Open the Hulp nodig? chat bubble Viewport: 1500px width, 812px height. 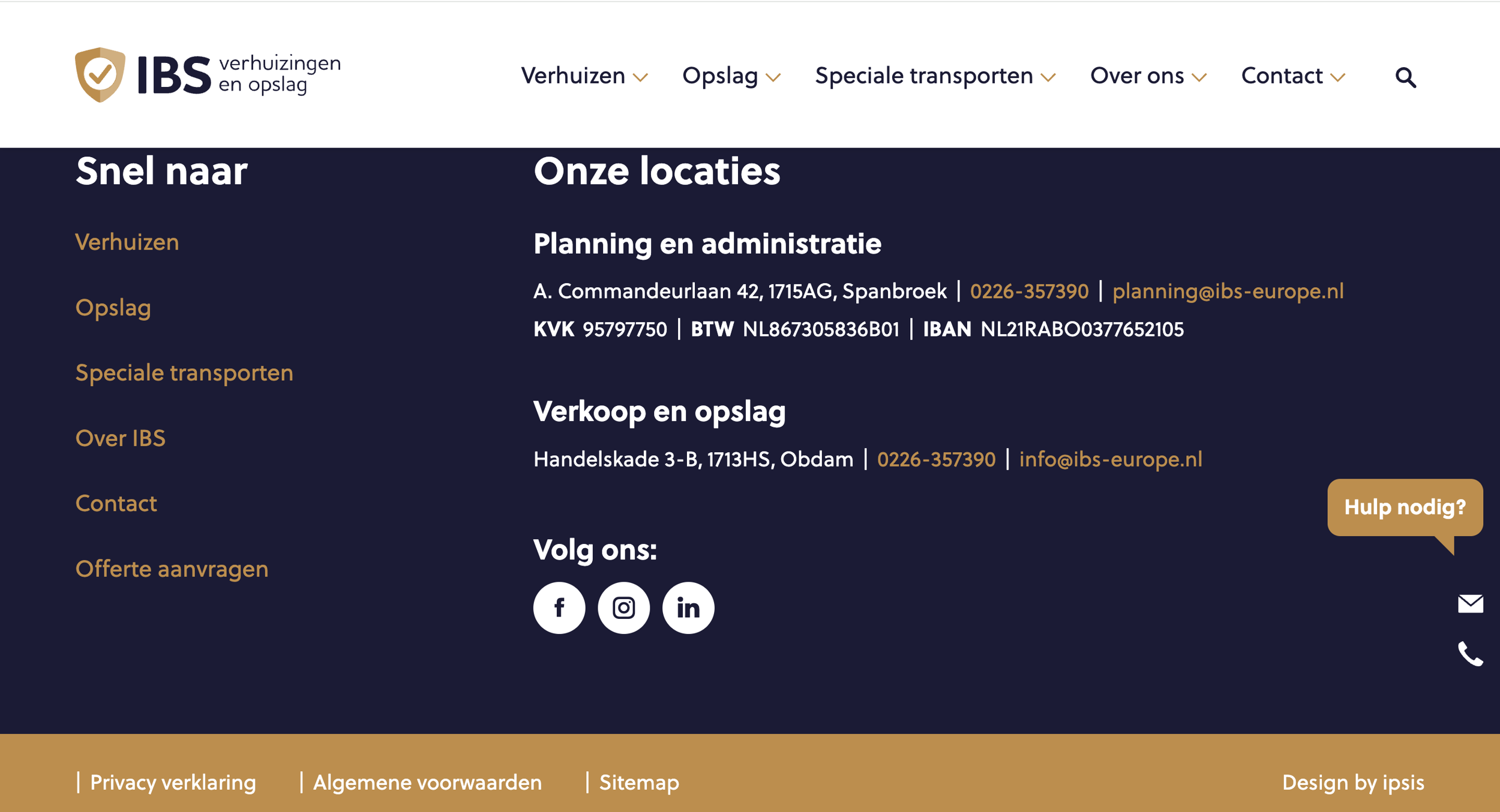click(x=1405, y=507)
